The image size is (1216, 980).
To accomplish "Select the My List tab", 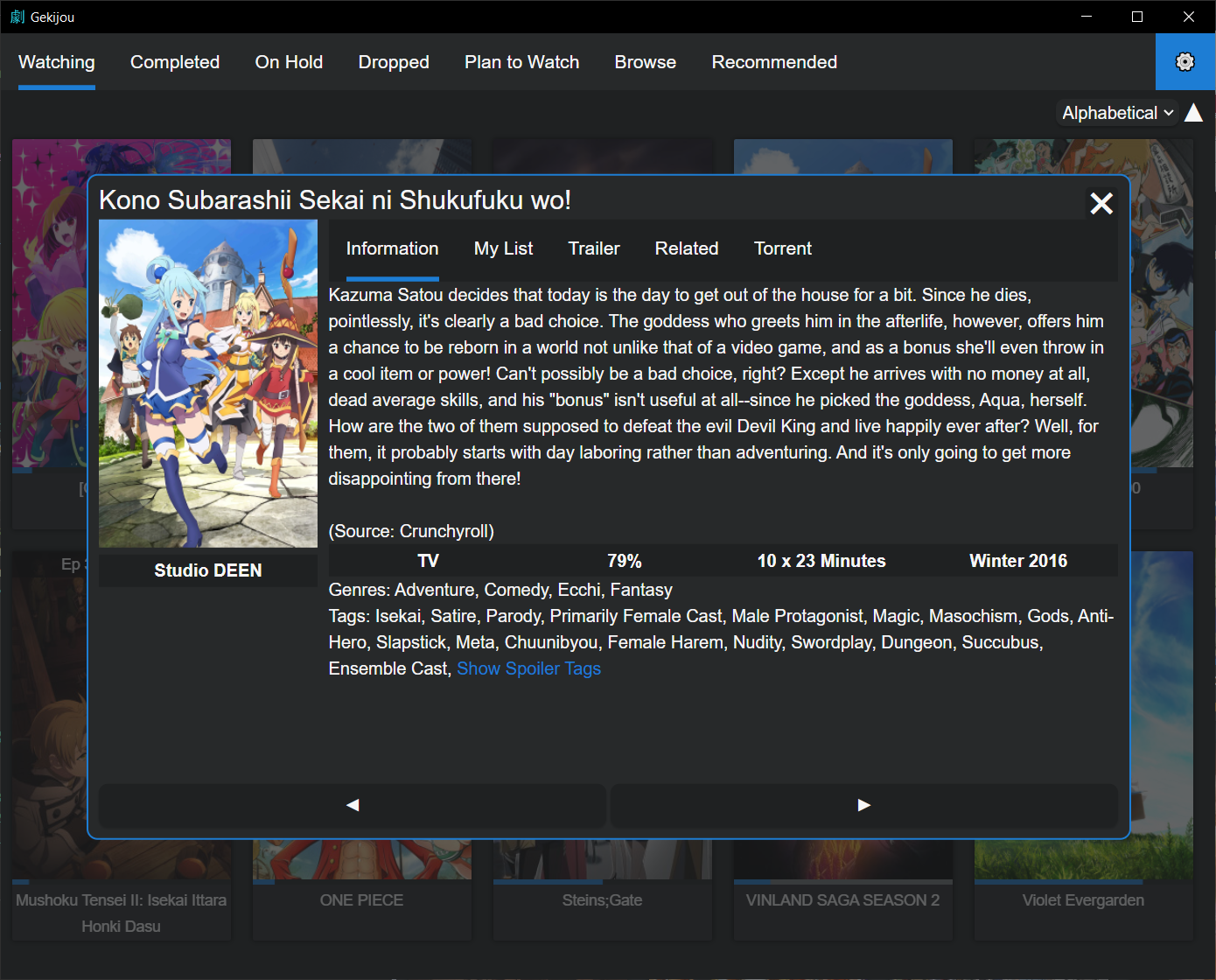I will tap(503, 248).
